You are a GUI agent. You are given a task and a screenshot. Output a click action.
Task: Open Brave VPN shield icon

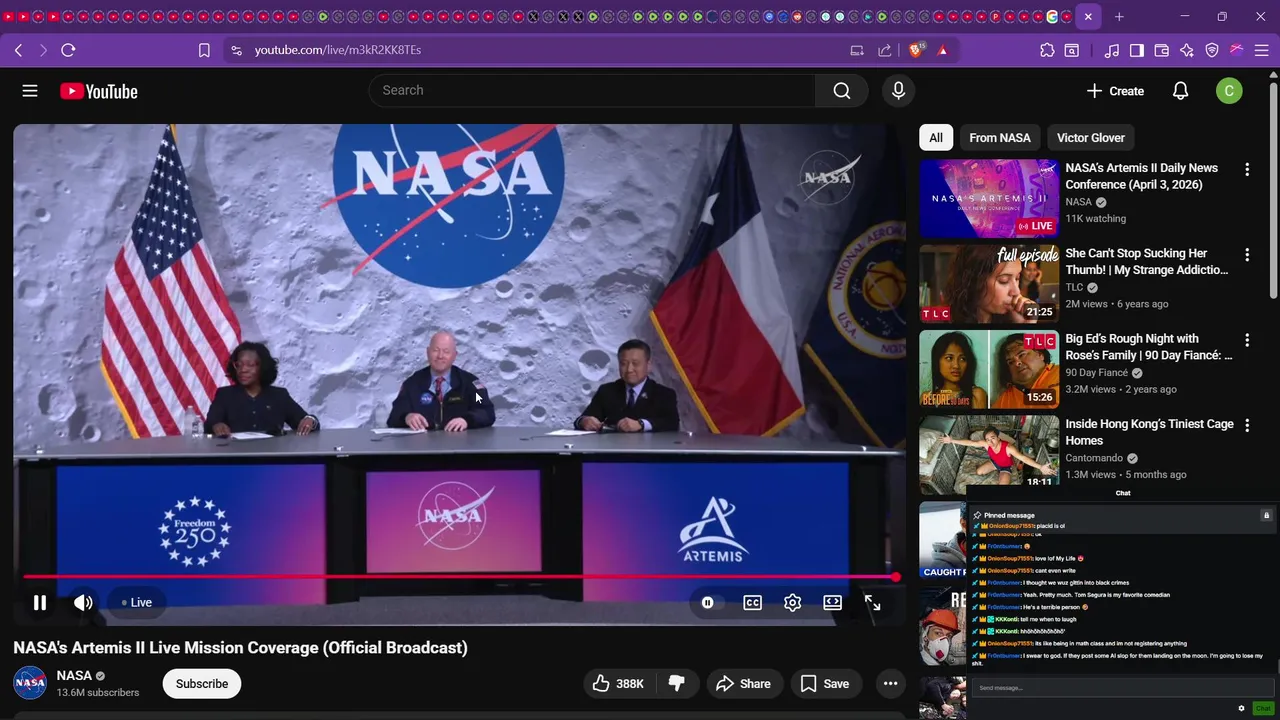pos(1212,50)
